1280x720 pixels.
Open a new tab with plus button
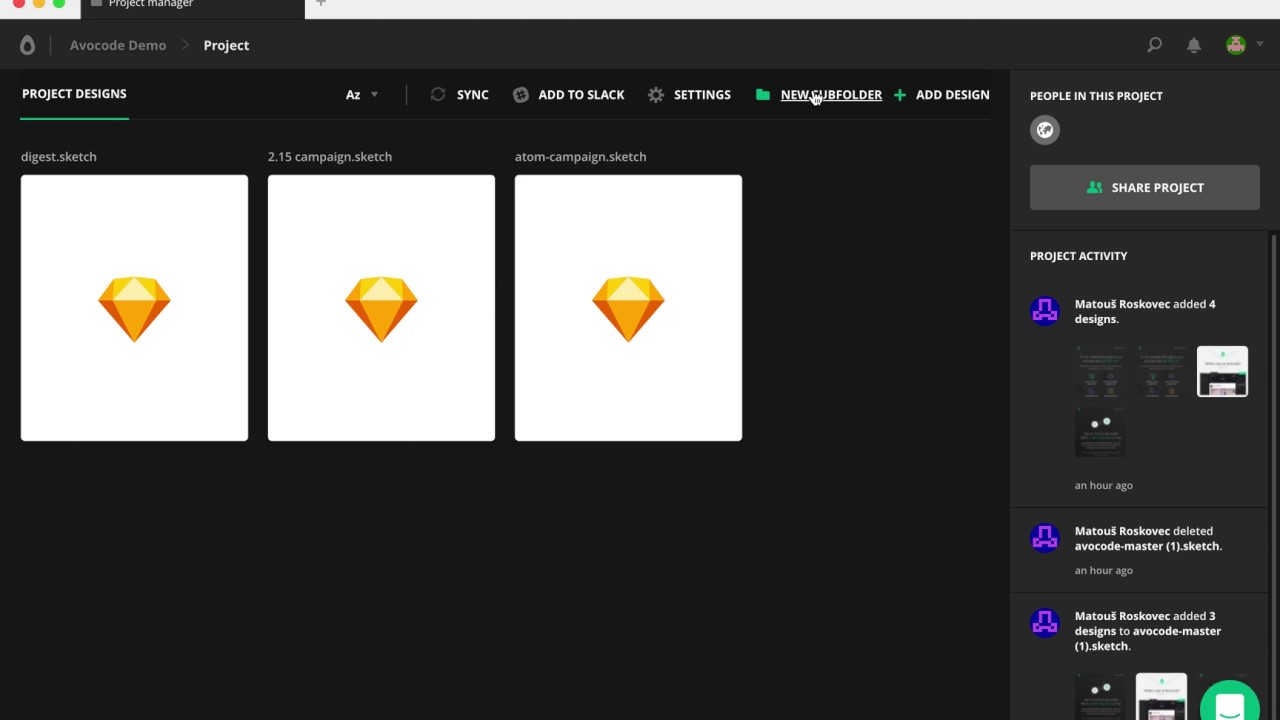tap(321, 4)
